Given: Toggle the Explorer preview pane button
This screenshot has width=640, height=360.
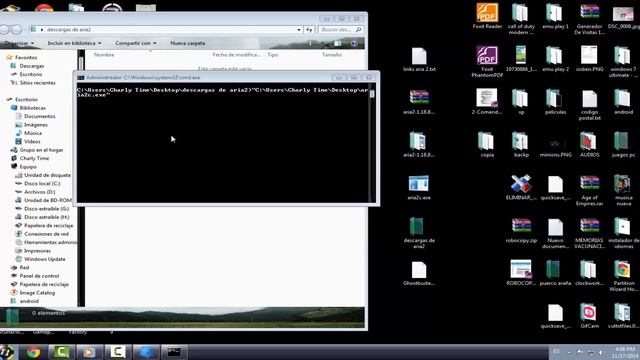Looking at the screenshot, I should 338,43.
